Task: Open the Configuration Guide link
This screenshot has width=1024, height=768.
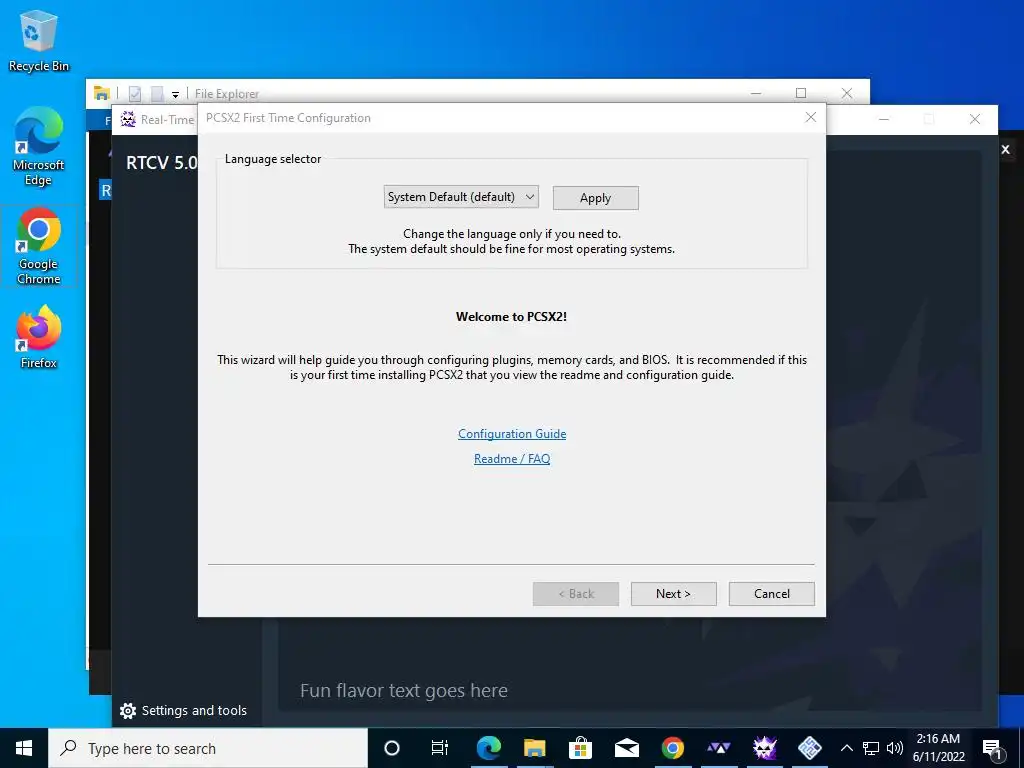Action: [512, 434]
